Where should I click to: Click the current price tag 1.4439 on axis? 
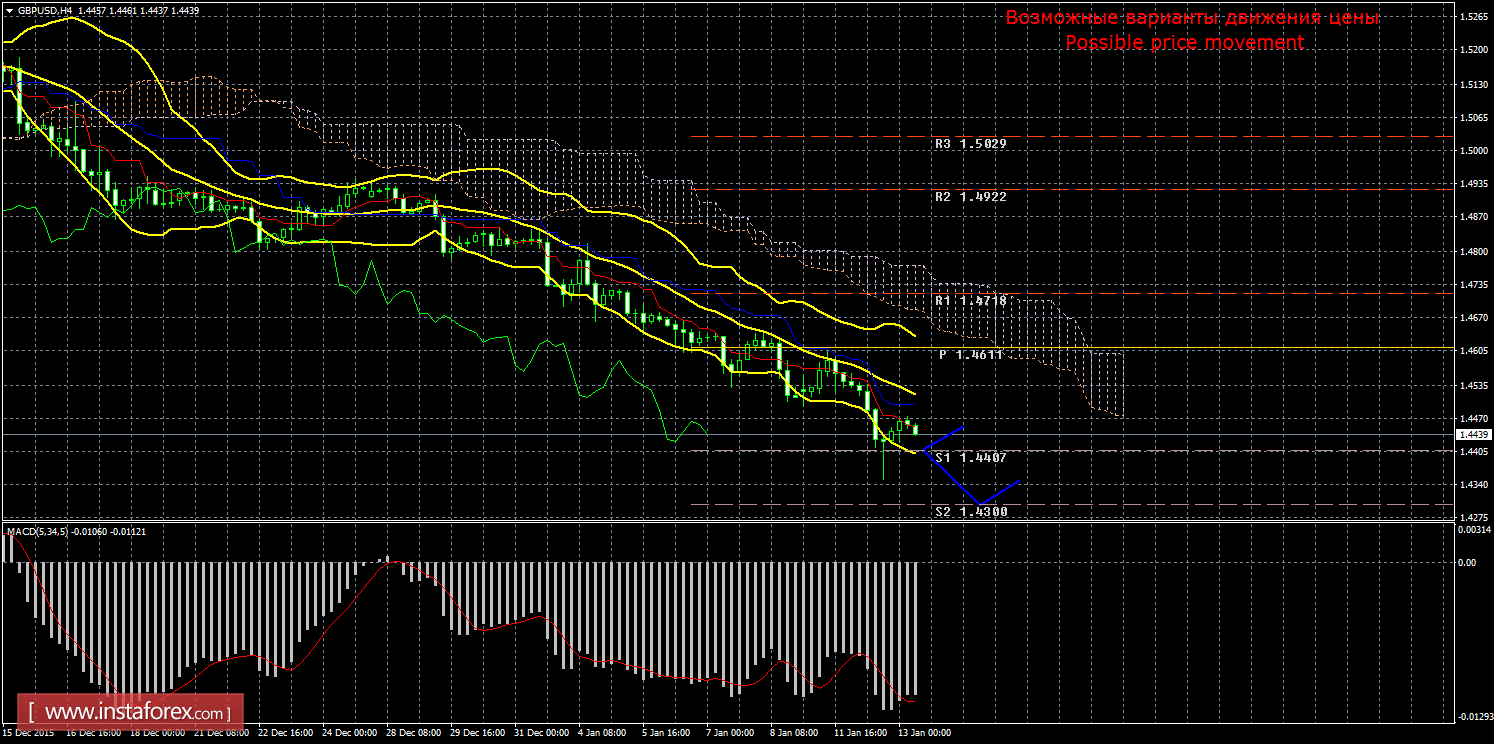coord(1474,435)
